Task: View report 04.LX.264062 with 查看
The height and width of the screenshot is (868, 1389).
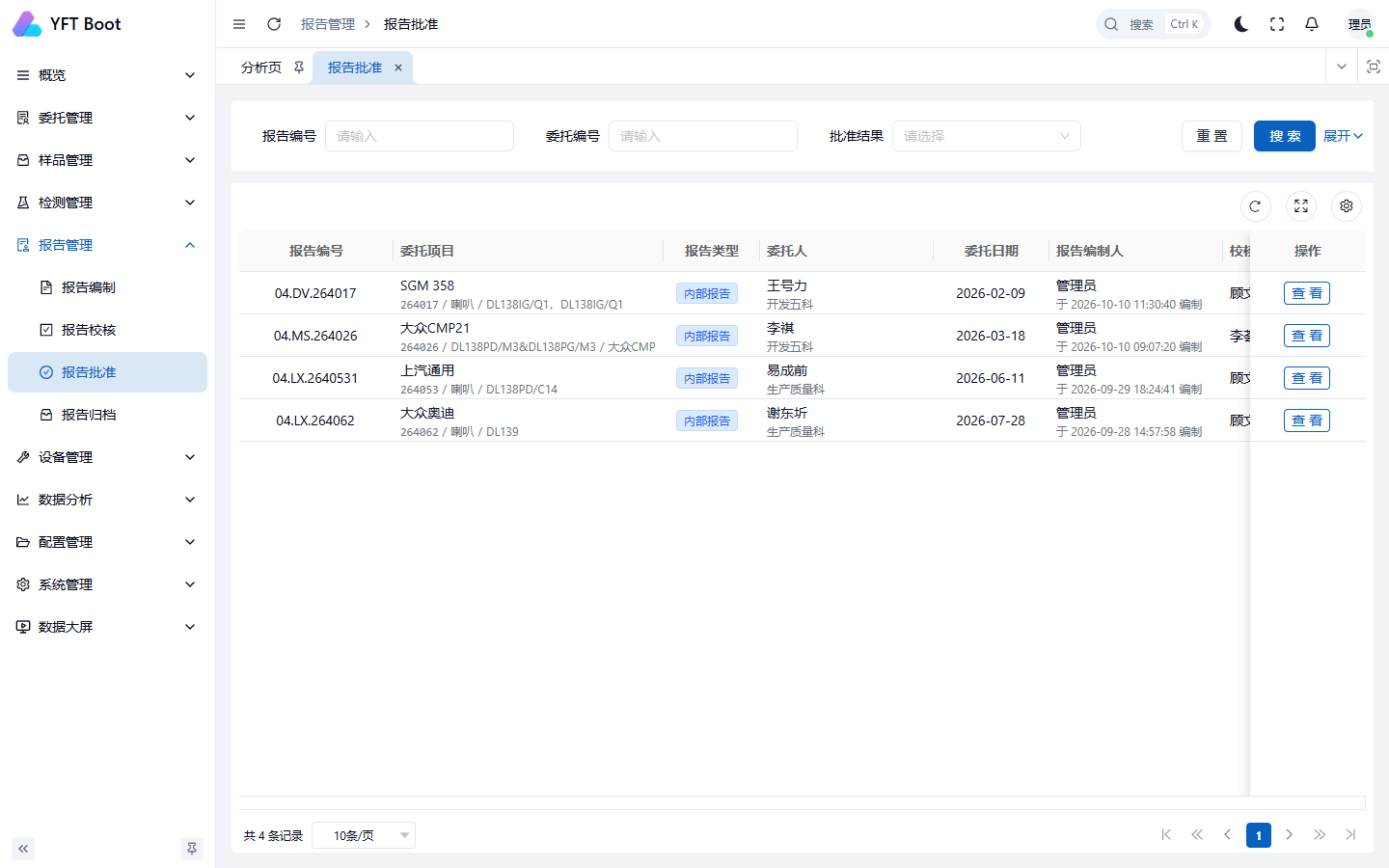Action: 1307,420
